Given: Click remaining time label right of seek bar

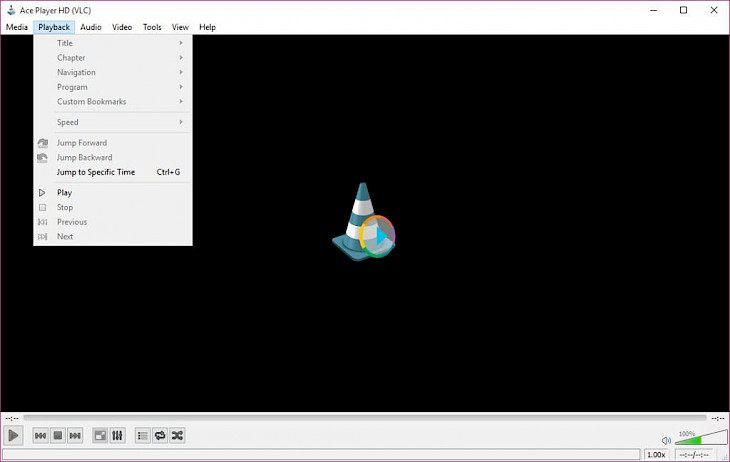Looking at the screenshot, I should click(x=718, y=418).
